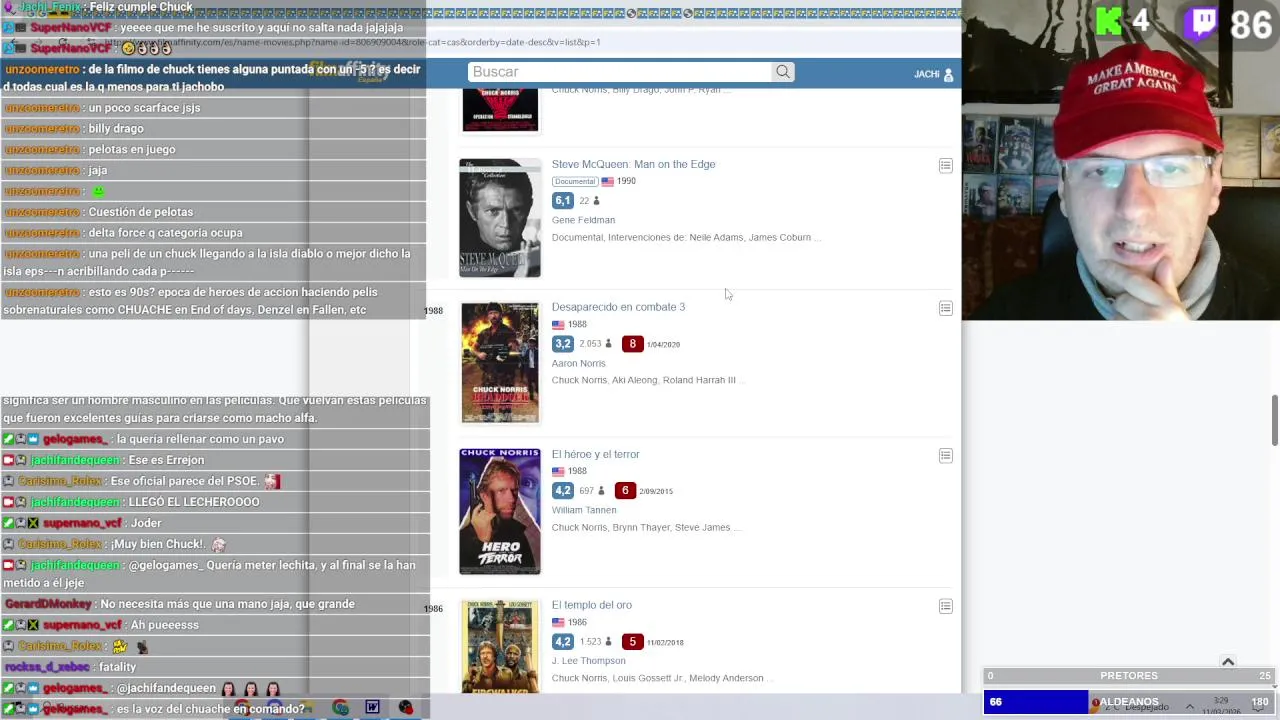The width and height of the screenshot is (1280, 720).
Task: Open director Gene Feldman link
Action: (583, 220)
